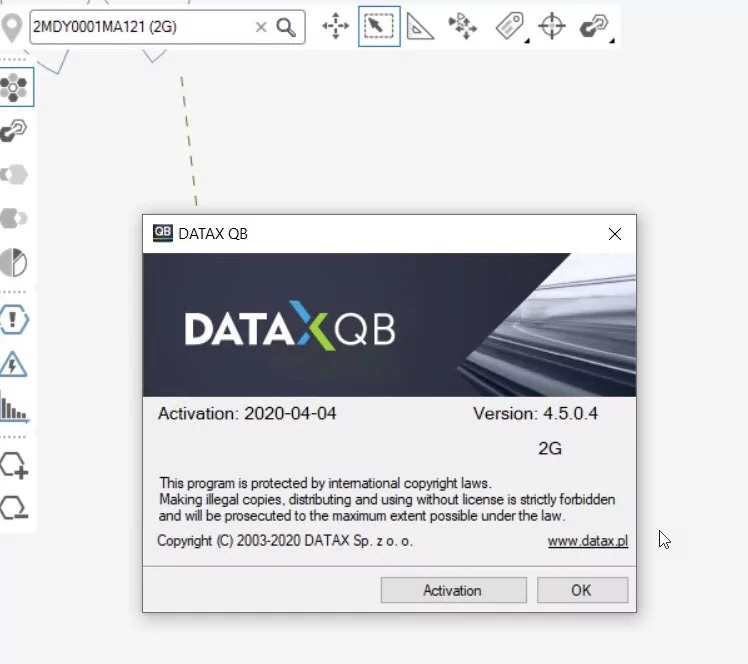Click the Activation button in dialog
The image size is (748, 664).
tap(454, 591)
